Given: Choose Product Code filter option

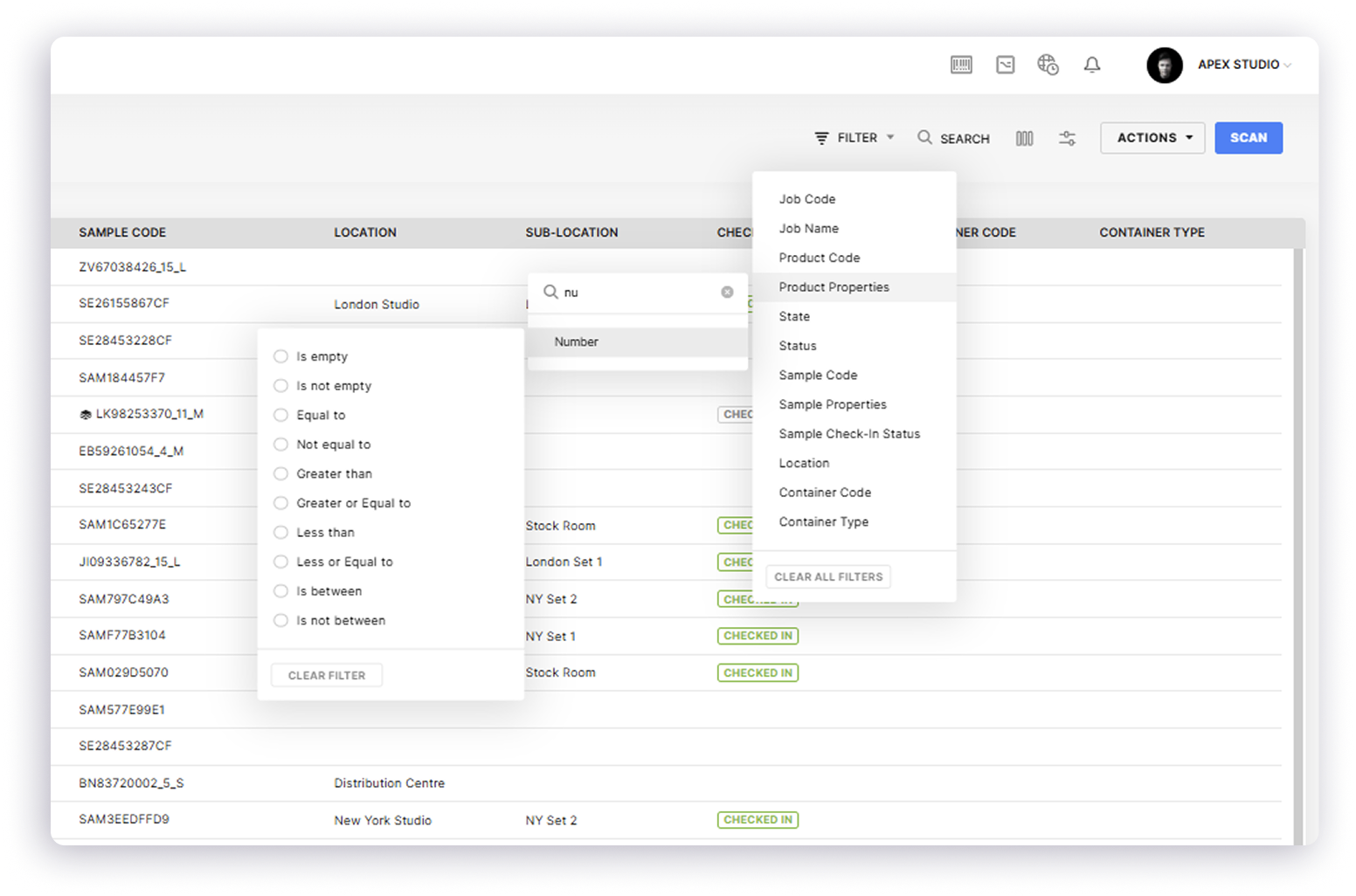Looking at the screenshot, I should pos(854,258).
